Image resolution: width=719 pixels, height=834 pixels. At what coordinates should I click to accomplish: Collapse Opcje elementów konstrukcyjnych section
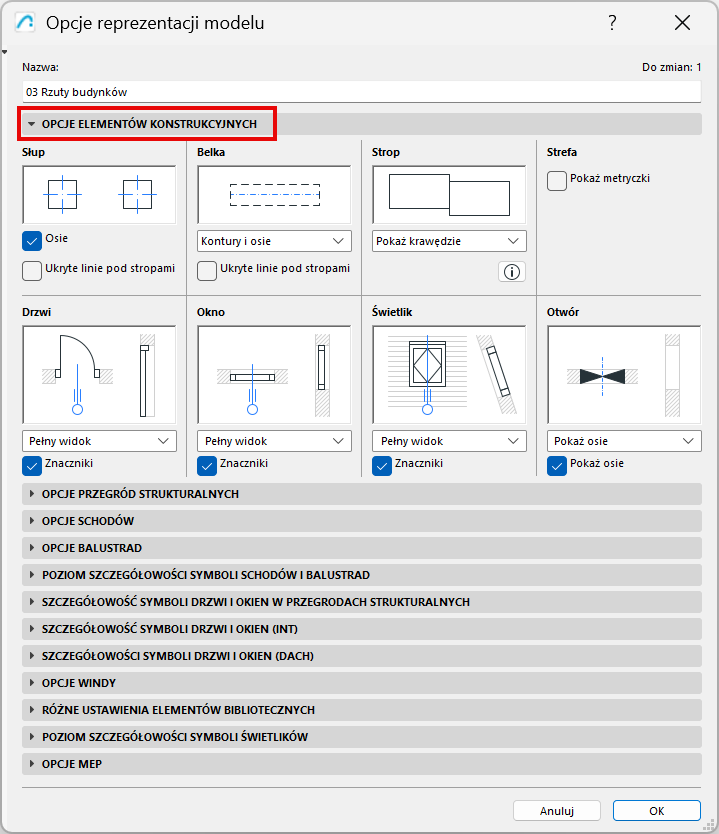click(x=362, y=124)
